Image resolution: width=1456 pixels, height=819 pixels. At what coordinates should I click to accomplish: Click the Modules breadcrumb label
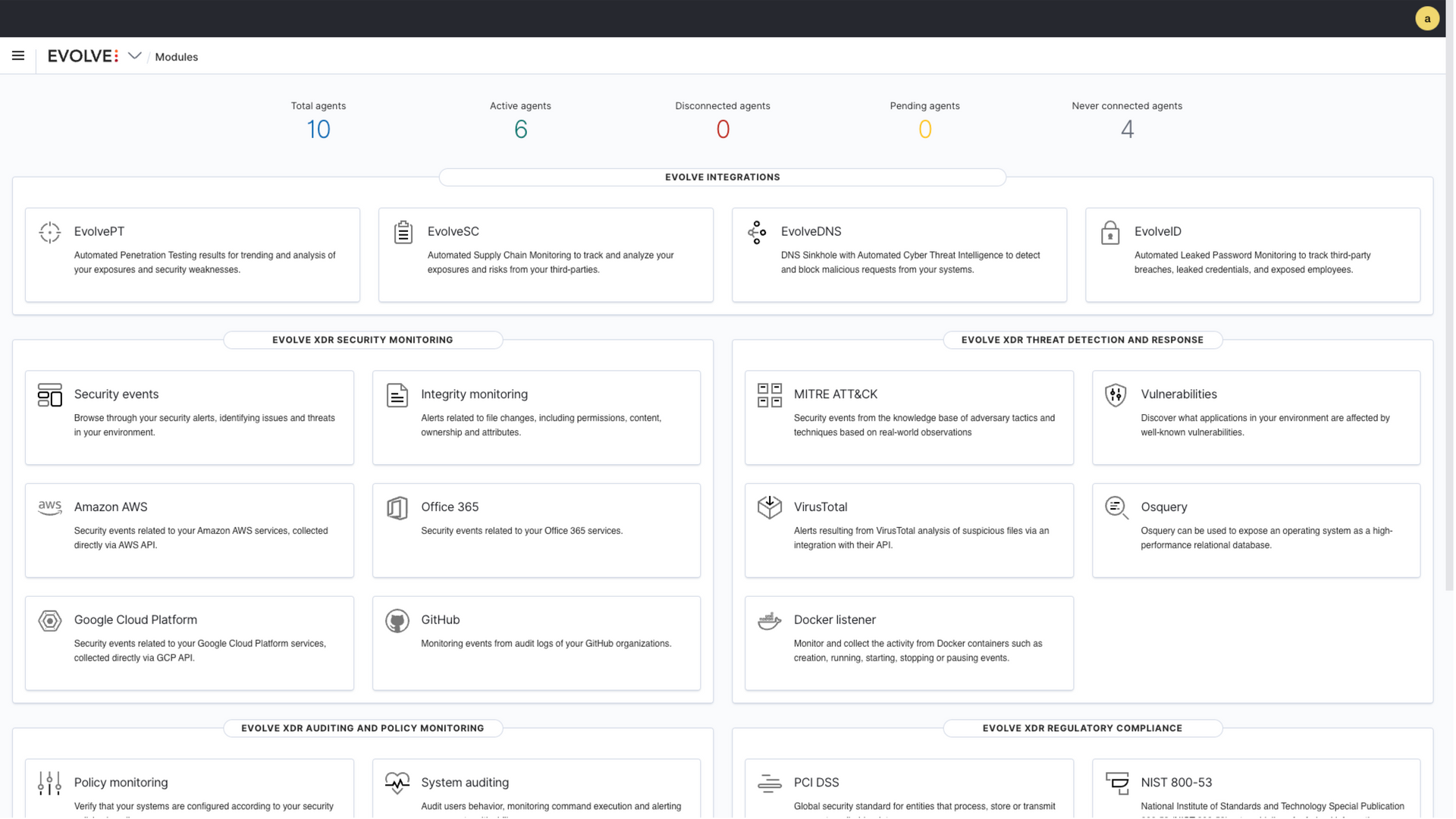point(176,57)
